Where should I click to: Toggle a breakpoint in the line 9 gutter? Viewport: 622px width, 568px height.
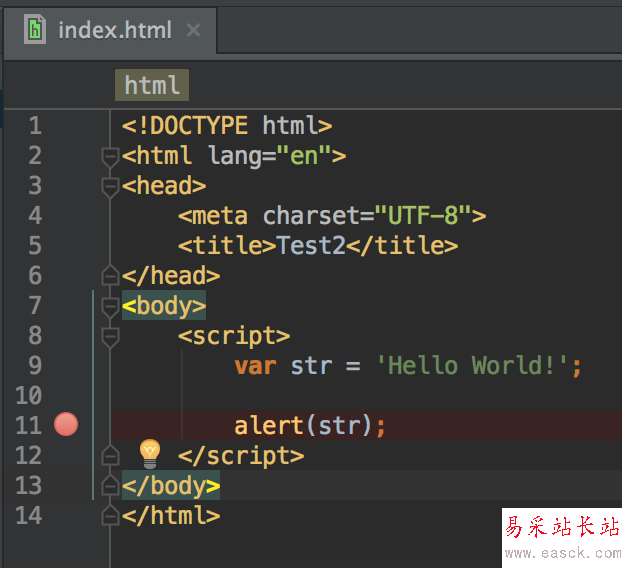[66, 365]
